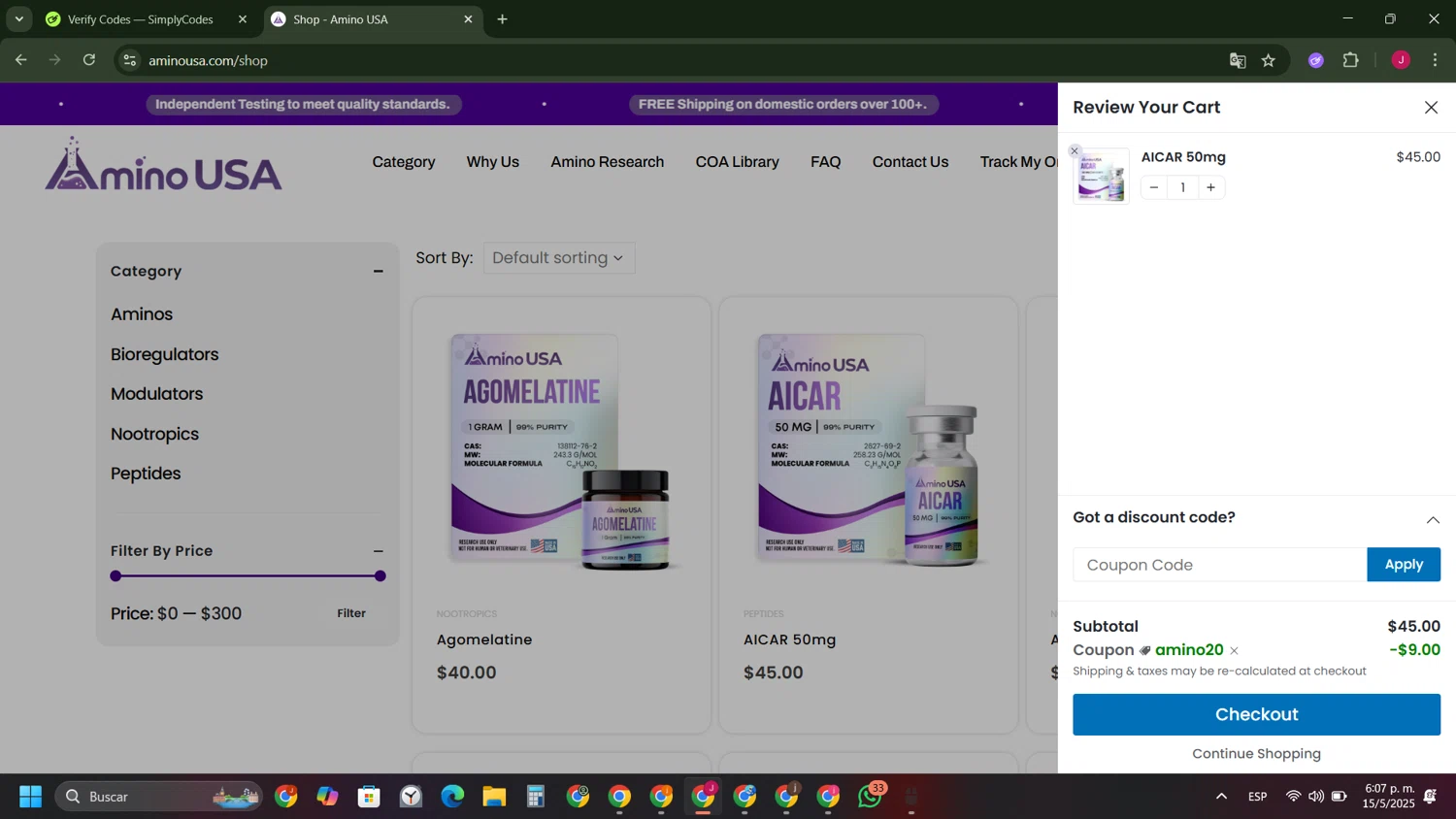Proceed to Checkout
Screen dimensions: 1456x819
(1256, 714)
